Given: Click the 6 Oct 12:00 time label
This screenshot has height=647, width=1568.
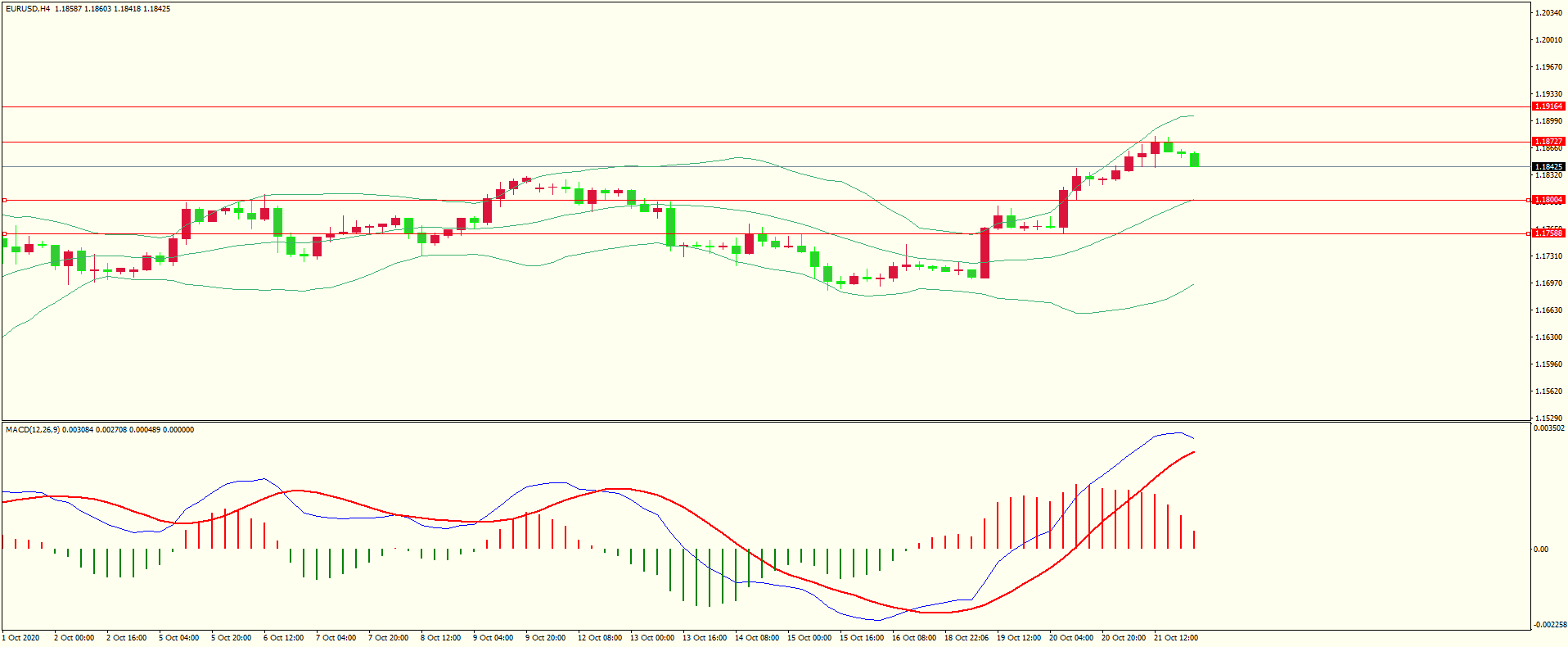Looking at the screenshot, I should coord(284,638).
